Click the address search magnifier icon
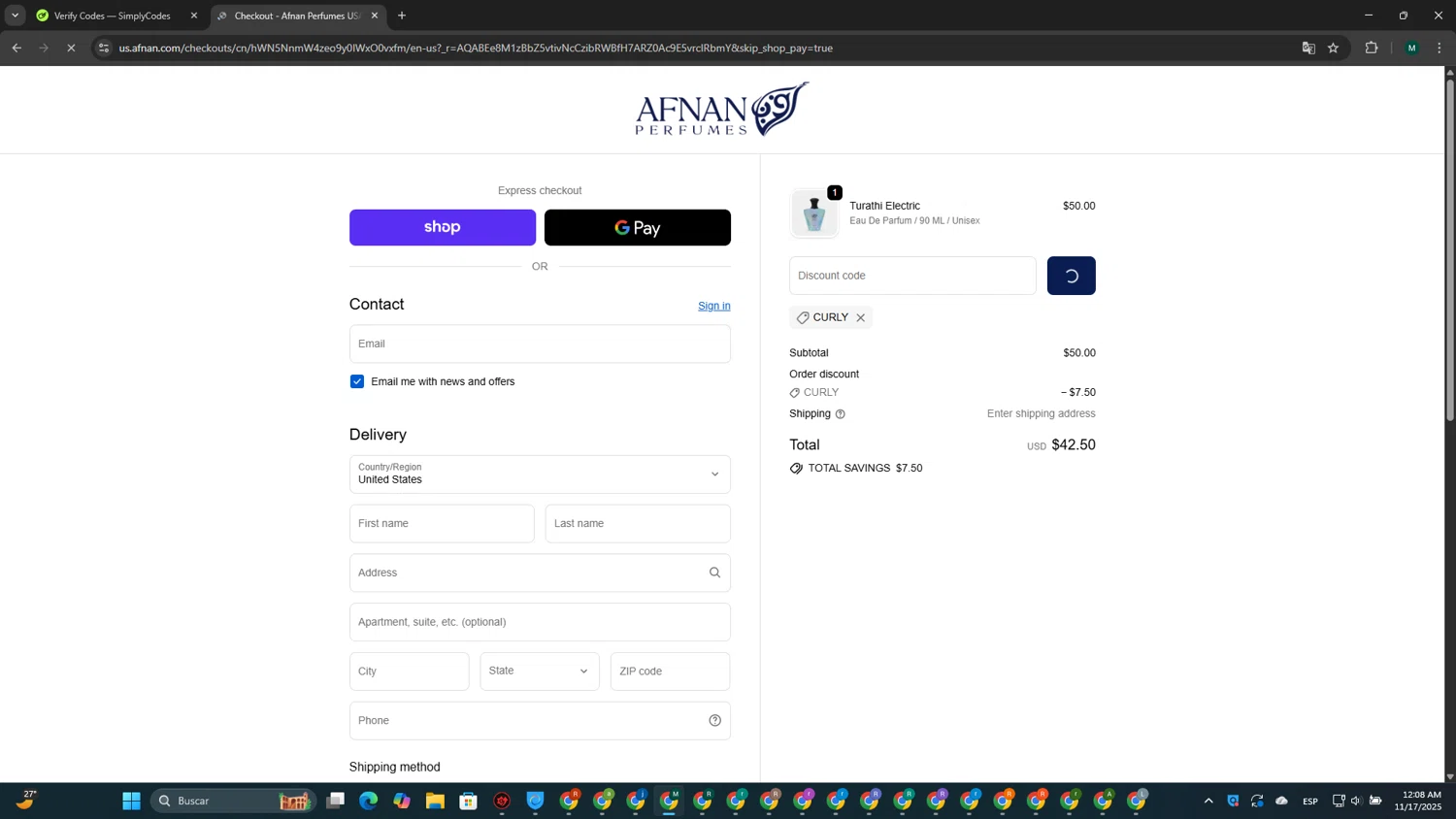The image size is (1456, 819). point(714,573)
